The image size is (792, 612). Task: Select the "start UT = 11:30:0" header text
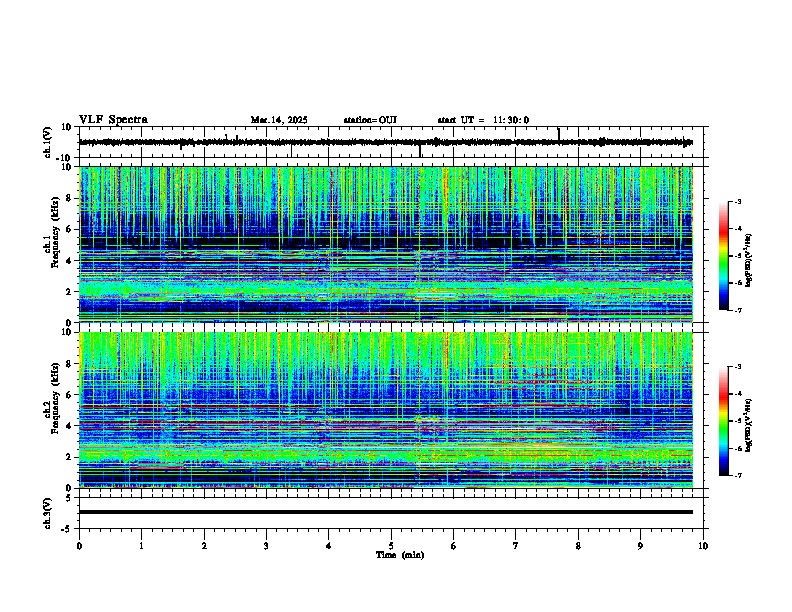(x=483, y=120)
